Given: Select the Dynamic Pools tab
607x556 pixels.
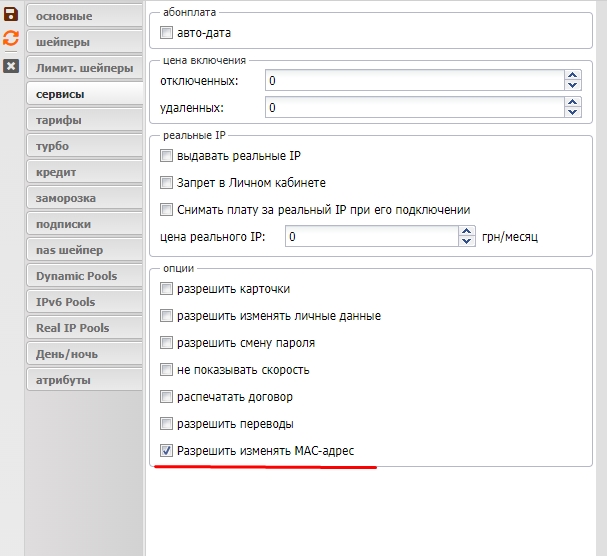Looking at the screenshot, I should [83, 276].
